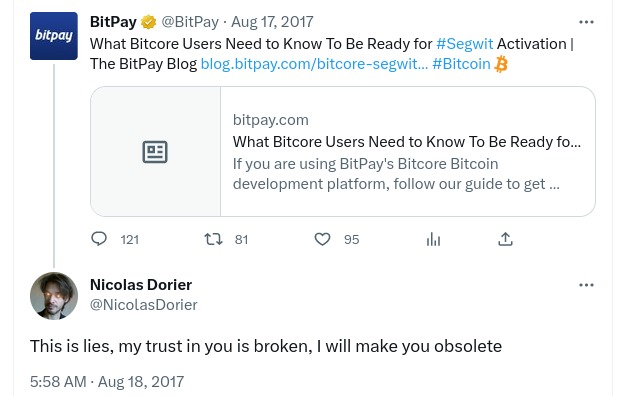Click the gold verified badge next to BitPay
The width and height of the screenshot is (636, 396).
pos(148,22)
